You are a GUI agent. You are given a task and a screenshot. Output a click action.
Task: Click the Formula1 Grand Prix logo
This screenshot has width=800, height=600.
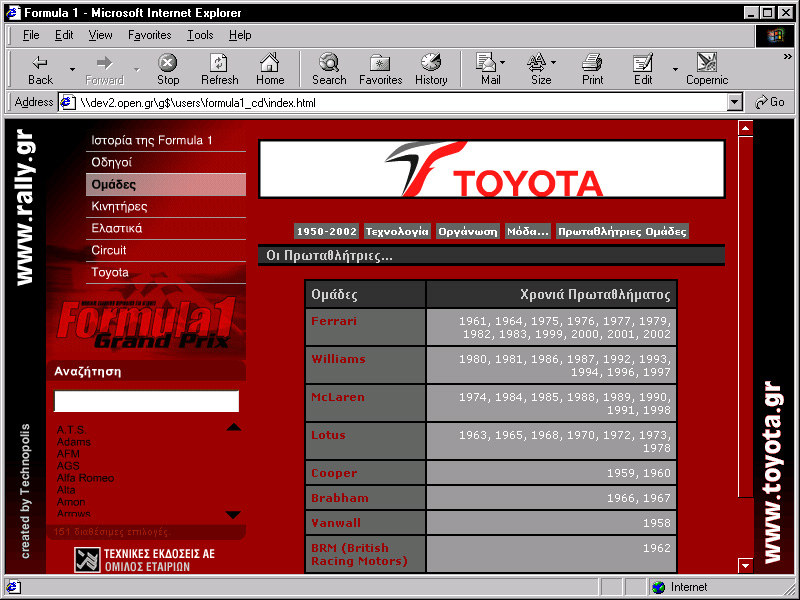[146, 323]
